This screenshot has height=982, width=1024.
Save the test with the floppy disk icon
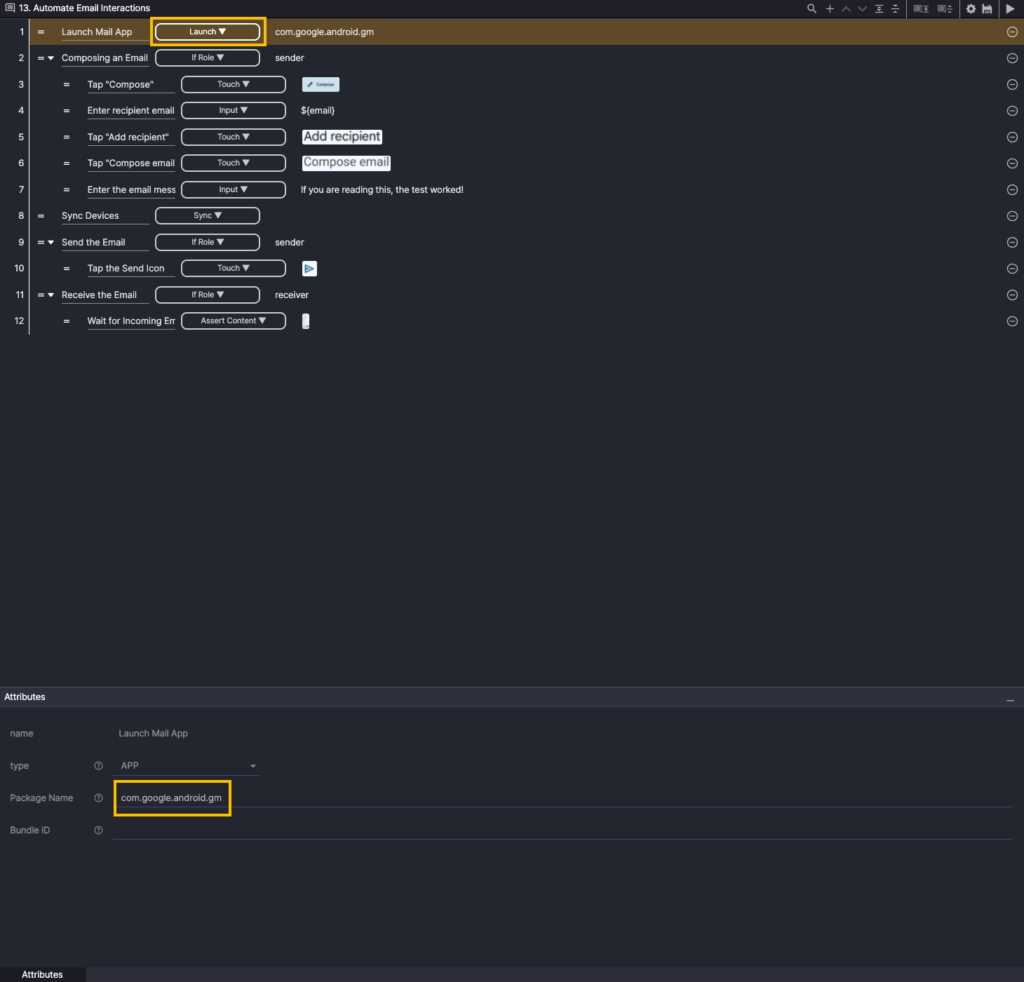[x=987, y=8]
